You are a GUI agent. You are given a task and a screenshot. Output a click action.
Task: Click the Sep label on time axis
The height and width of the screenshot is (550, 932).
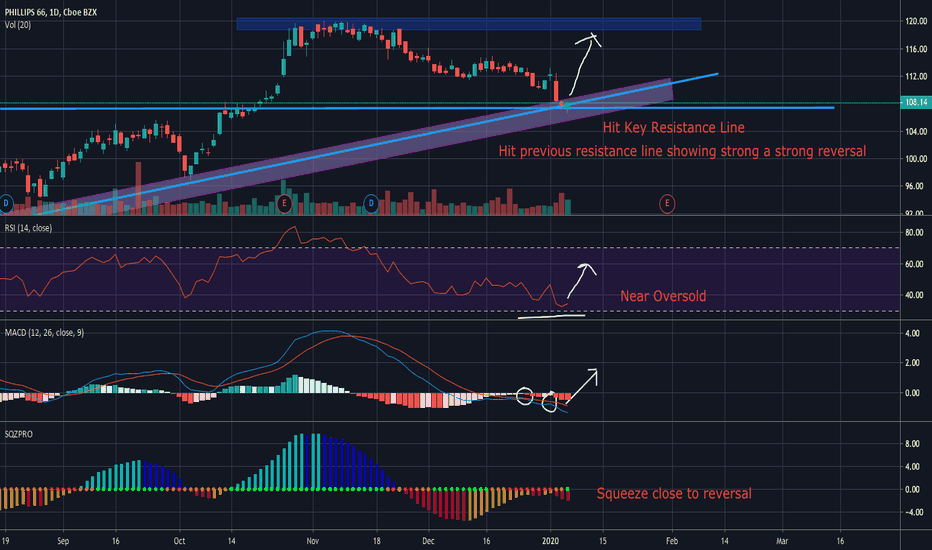point(63,541)
